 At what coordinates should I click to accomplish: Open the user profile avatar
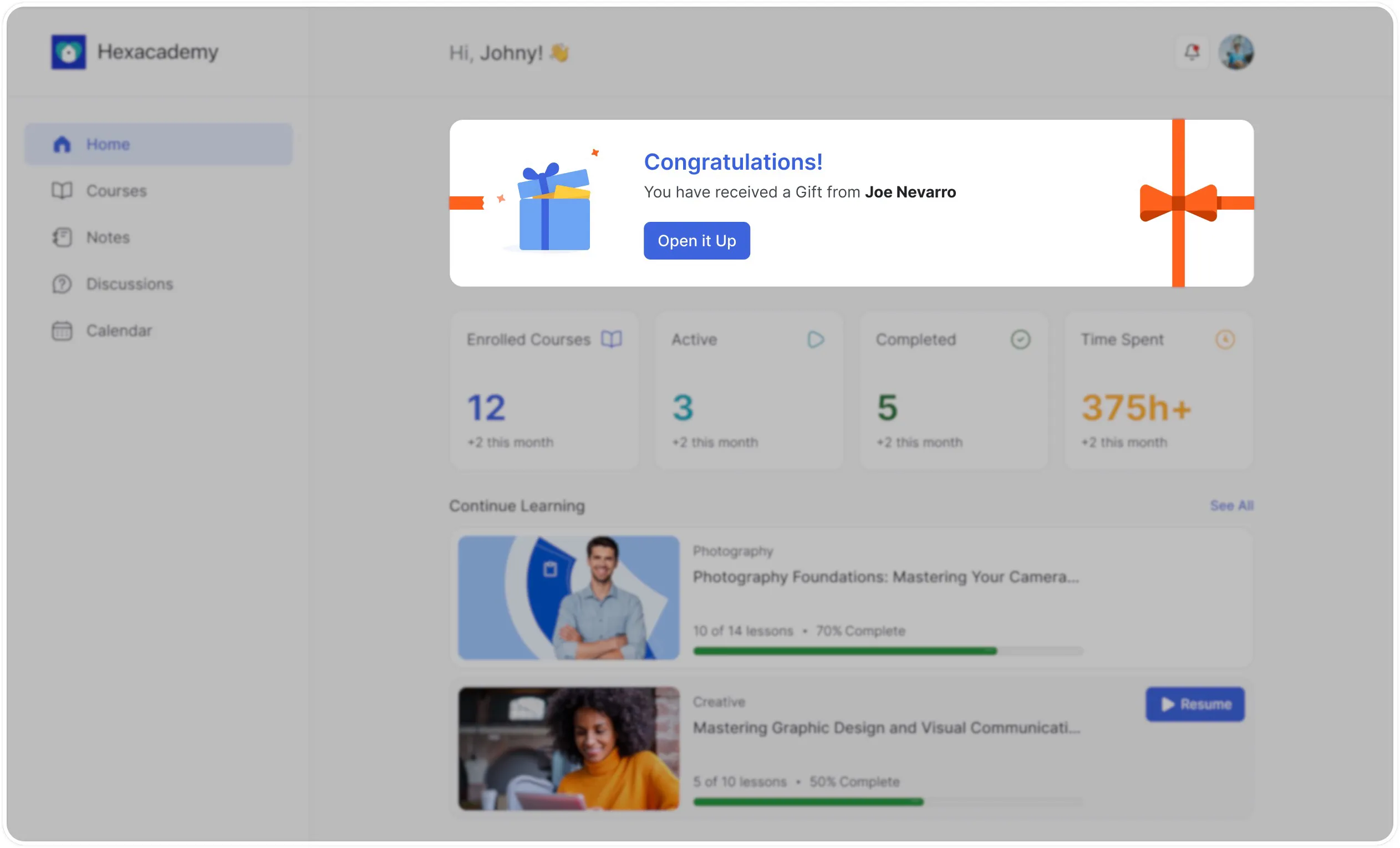point(1236,52)
